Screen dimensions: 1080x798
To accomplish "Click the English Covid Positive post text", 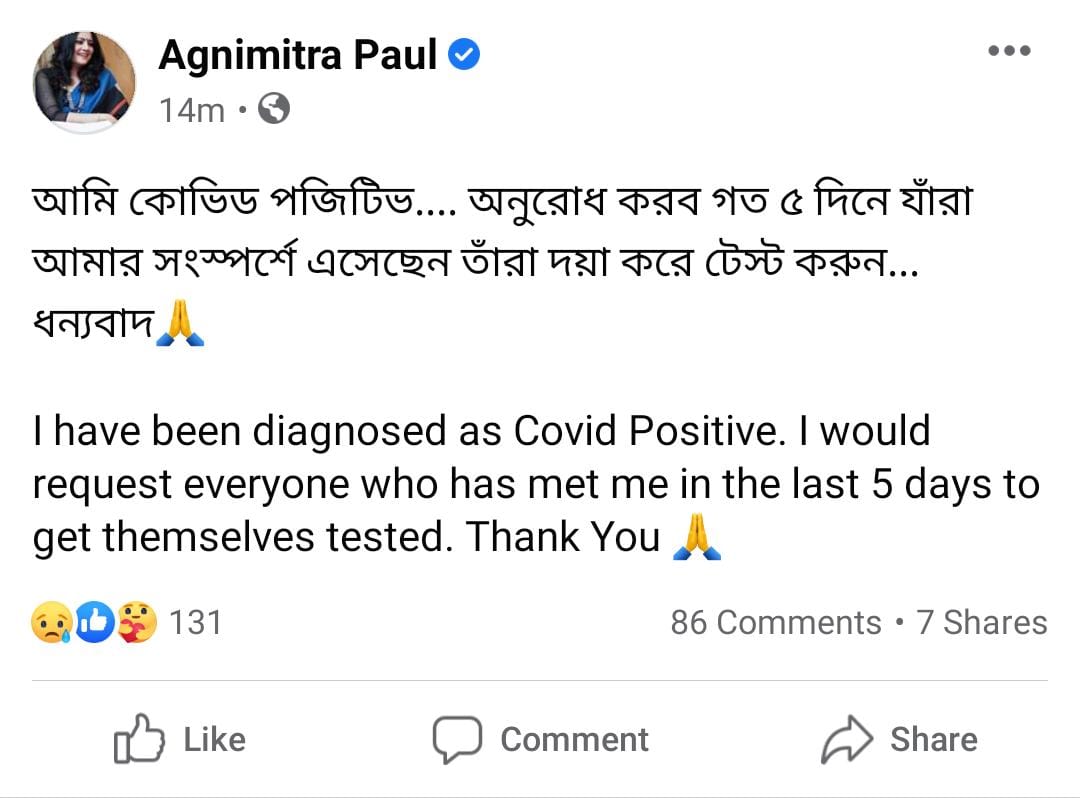I will (536, 485).
